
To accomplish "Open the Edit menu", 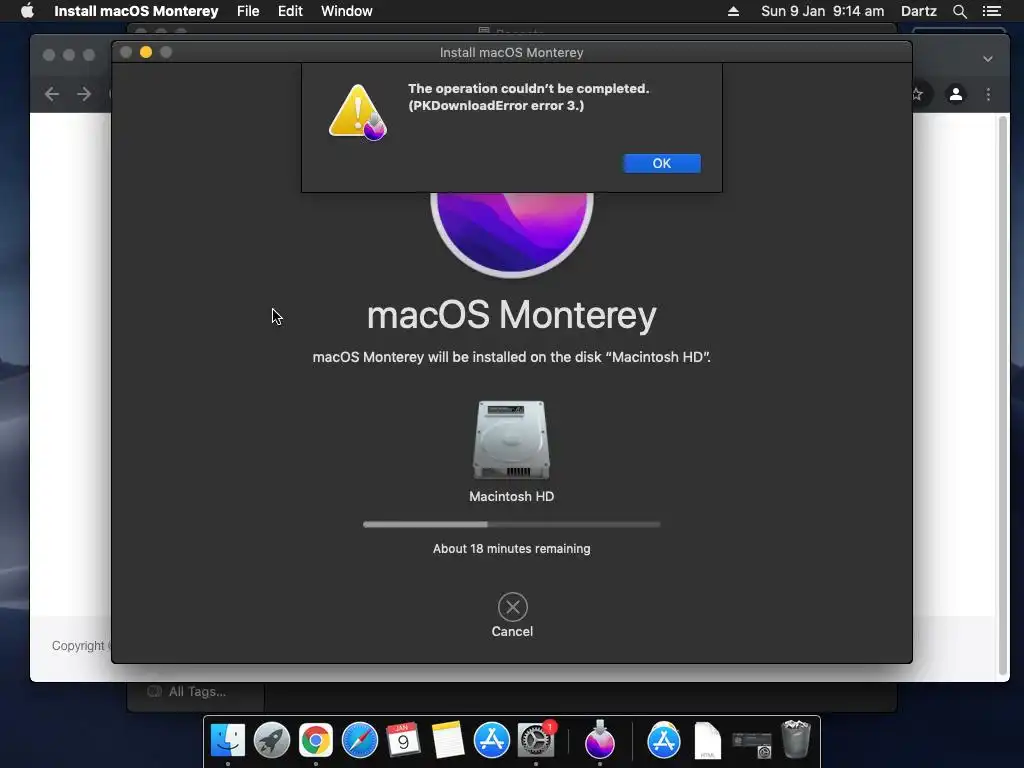I will pos(290,11).
